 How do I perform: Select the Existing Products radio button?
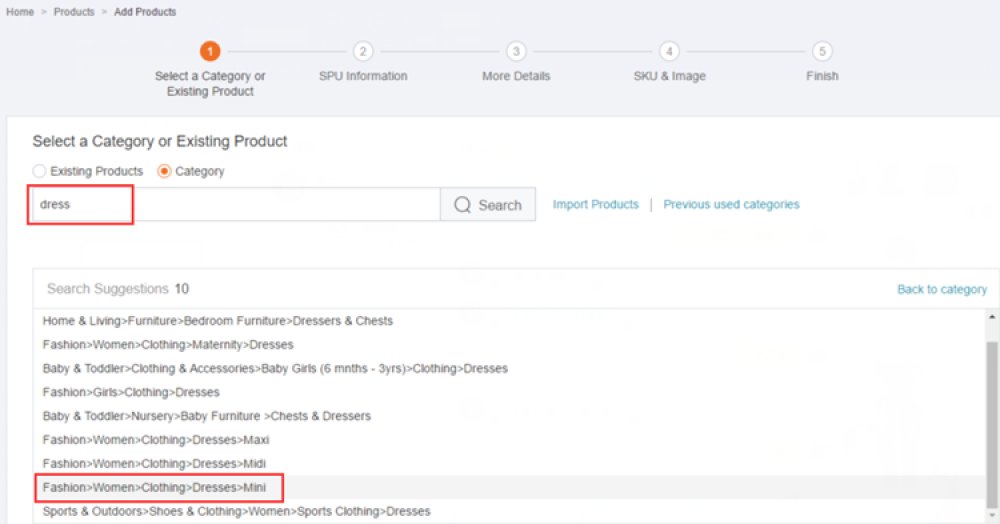pos(40,171)
